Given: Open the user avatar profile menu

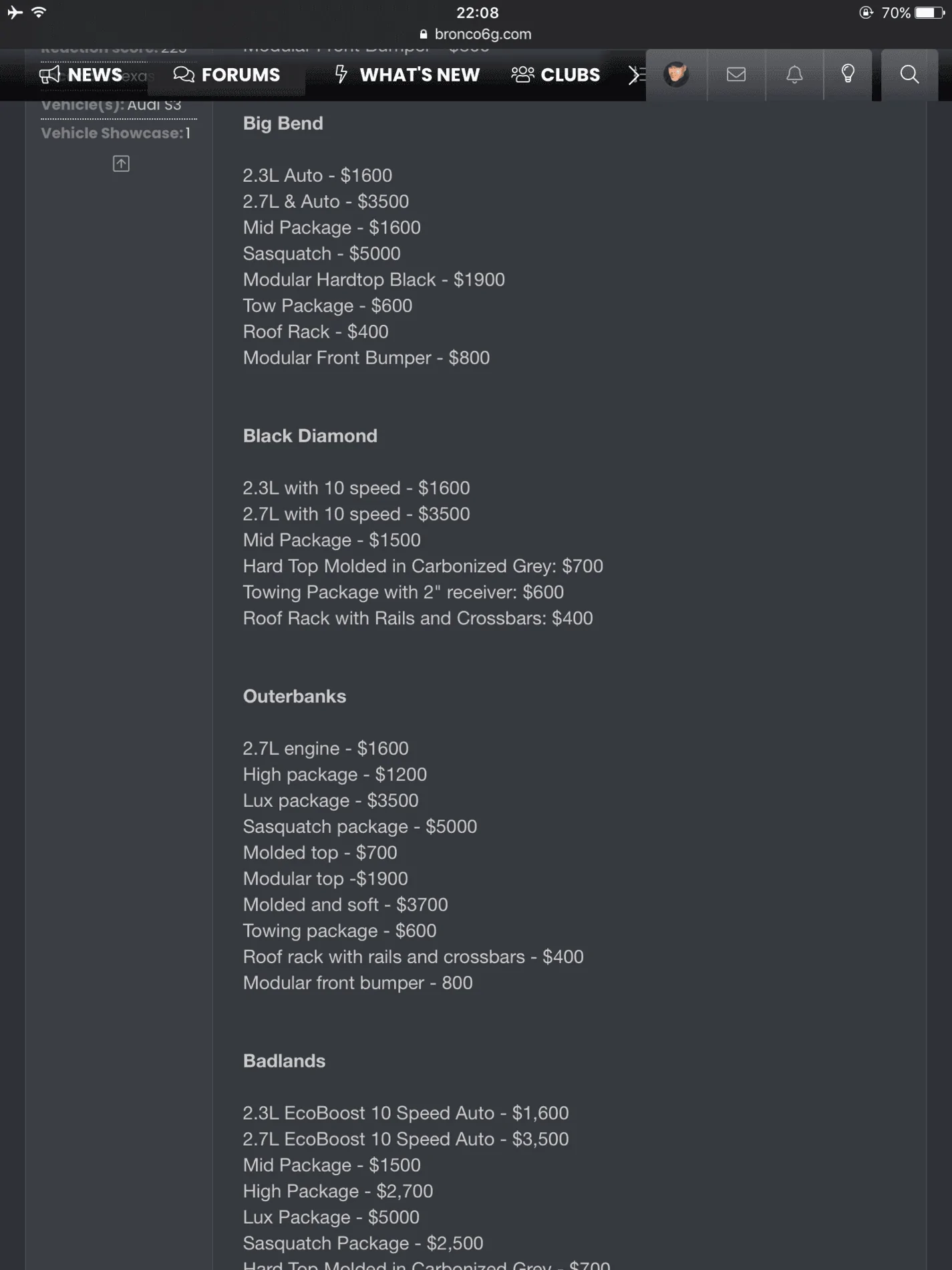Looking at the screenshot, I should pyautogui.click(x=676, y=74).
